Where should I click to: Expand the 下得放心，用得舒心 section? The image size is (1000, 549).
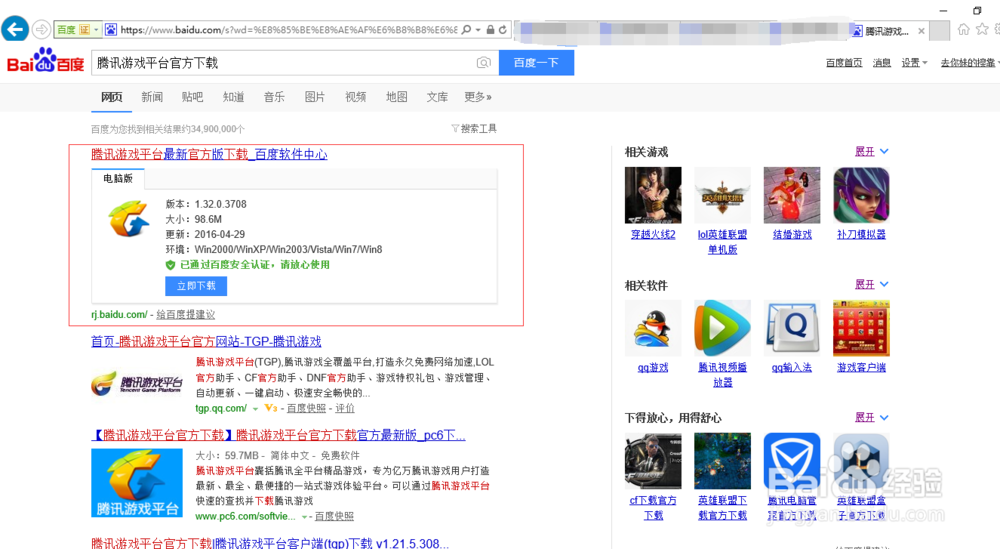point(871,418)
